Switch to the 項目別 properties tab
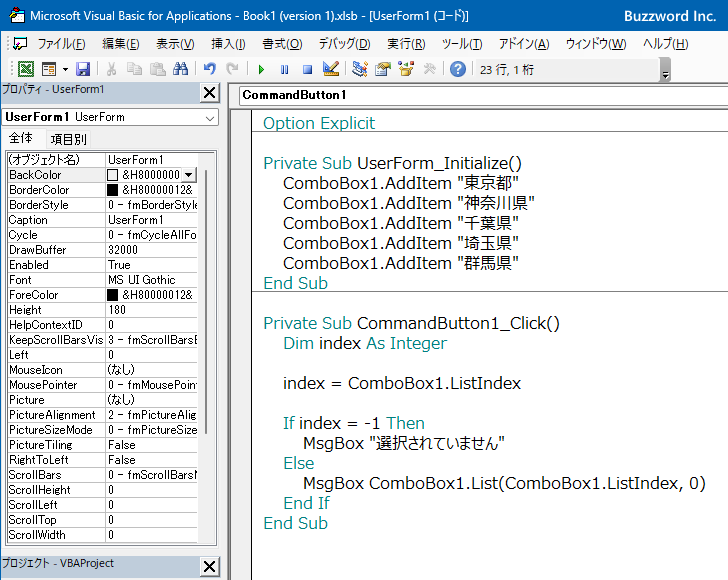This screenshot has height=580, width=728. point(68,139)
